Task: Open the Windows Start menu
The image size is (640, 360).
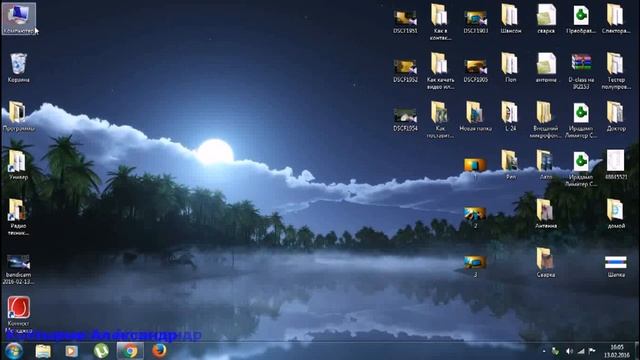Action: pyautogui.click(x=13, y=351)
